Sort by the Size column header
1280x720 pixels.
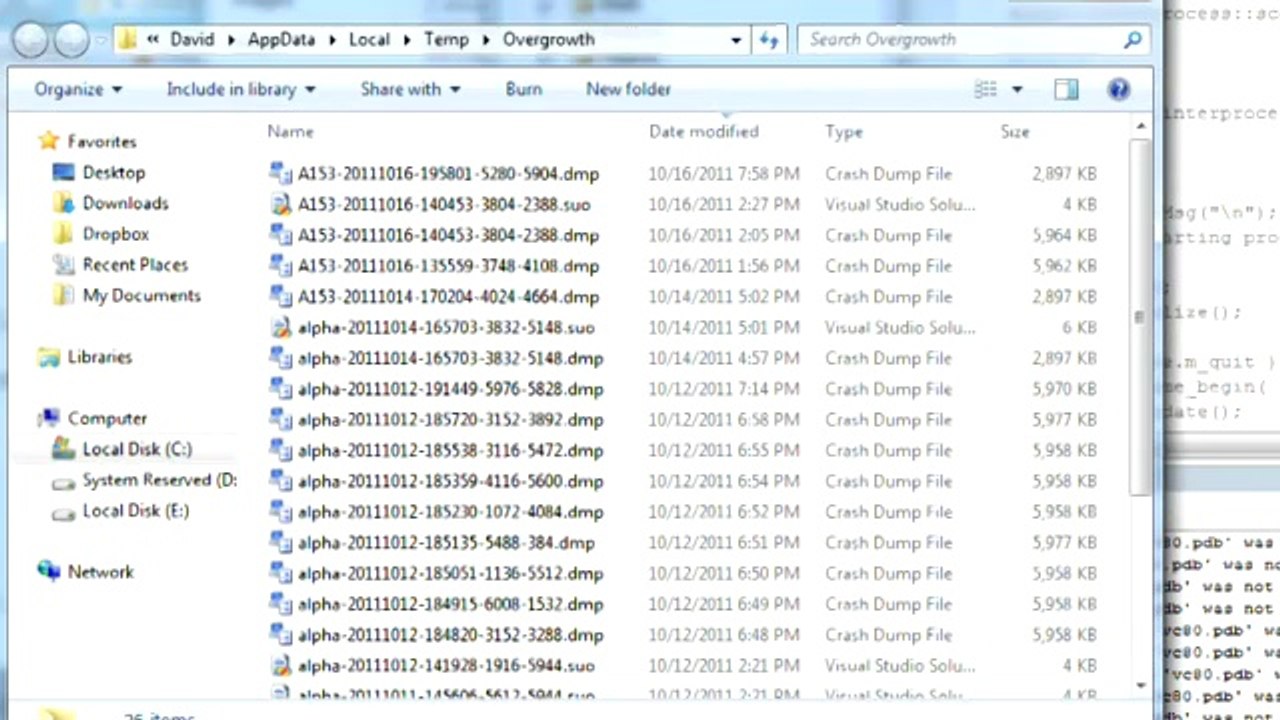[x=1015, y=131]
